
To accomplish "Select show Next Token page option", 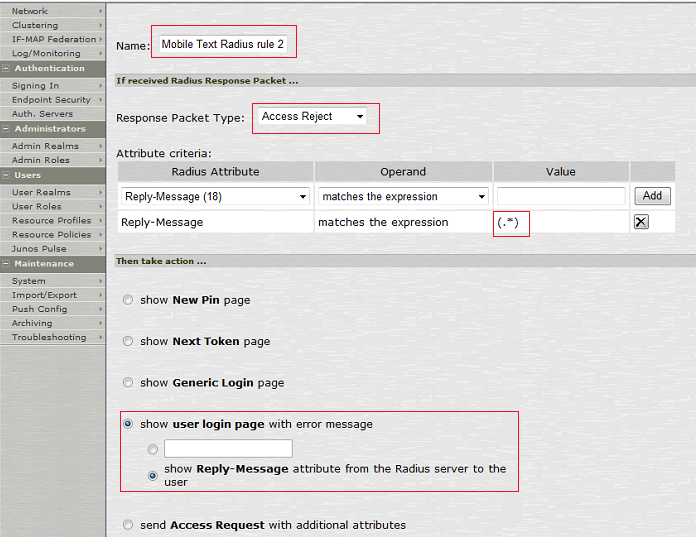I will coord(127,341).
